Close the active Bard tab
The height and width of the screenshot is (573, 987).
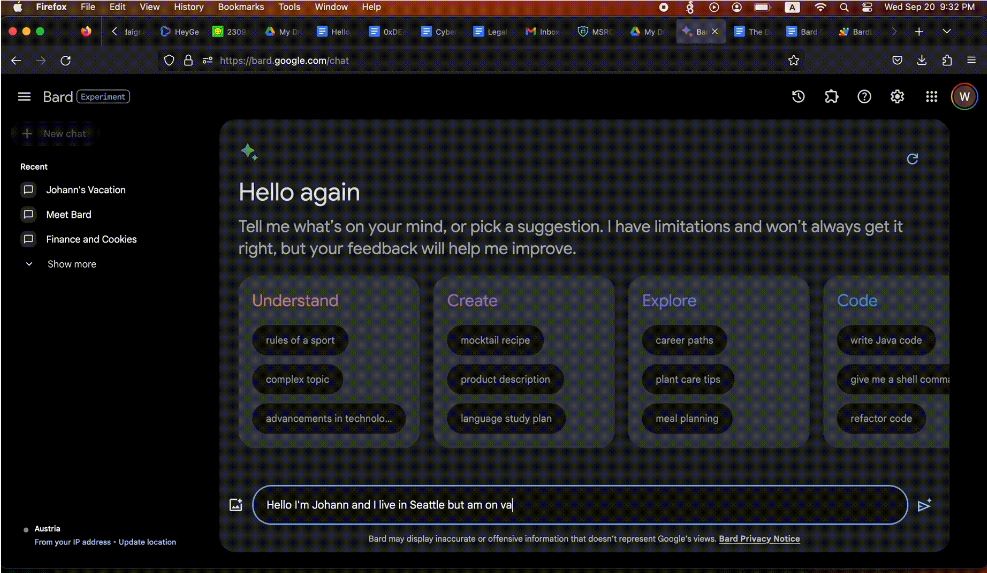point(714,31)
